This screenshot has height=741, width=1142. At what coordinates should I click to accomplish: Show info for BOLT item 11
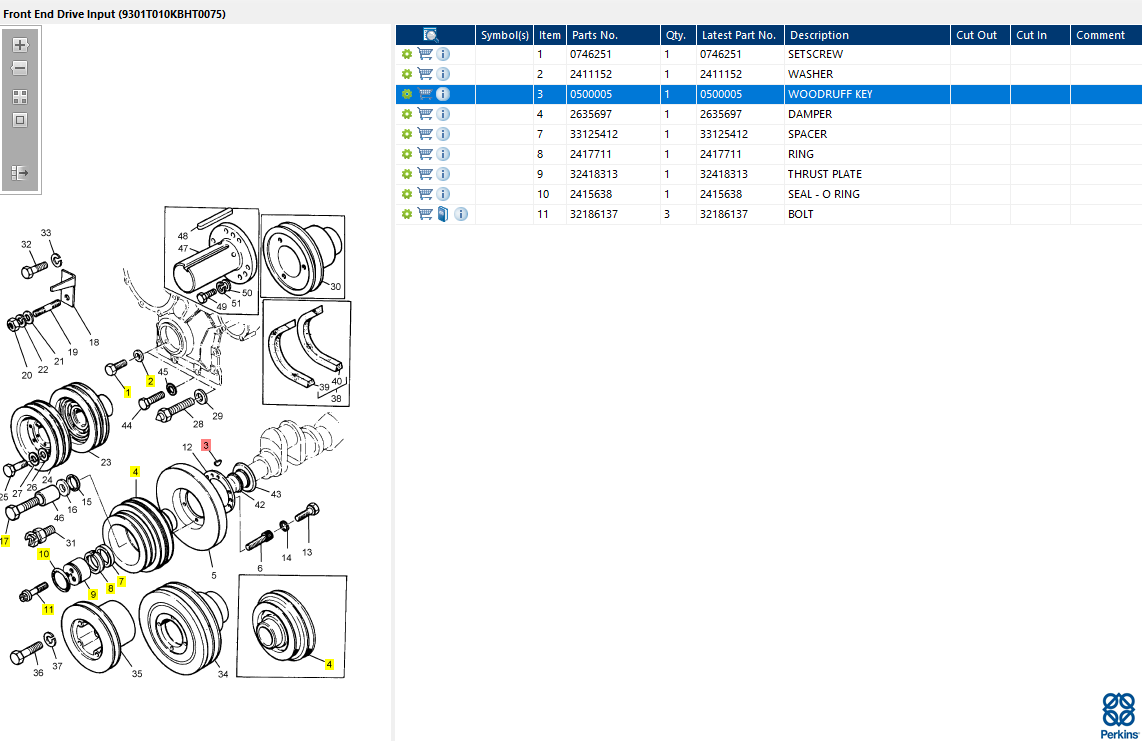tap(461, 214)
